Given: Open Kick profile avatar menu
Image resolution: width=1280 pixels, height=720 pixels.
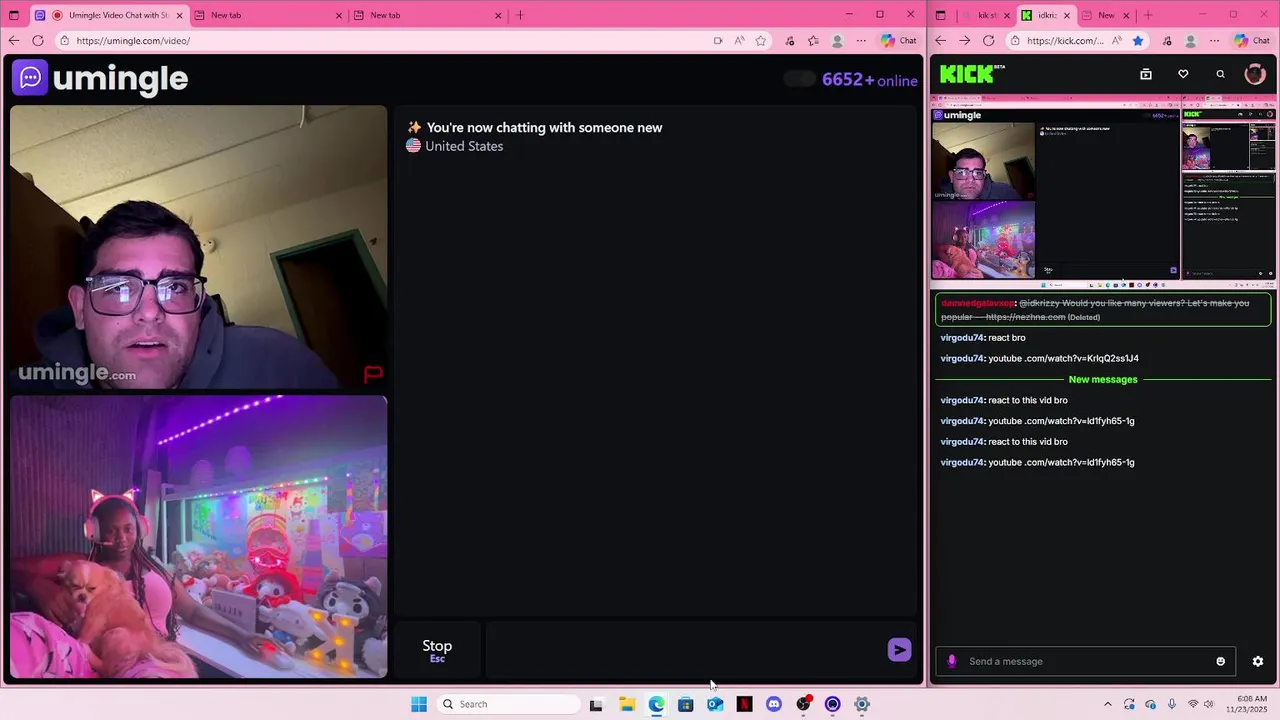Looking at the screenshot, I should tap(1255, 74).
